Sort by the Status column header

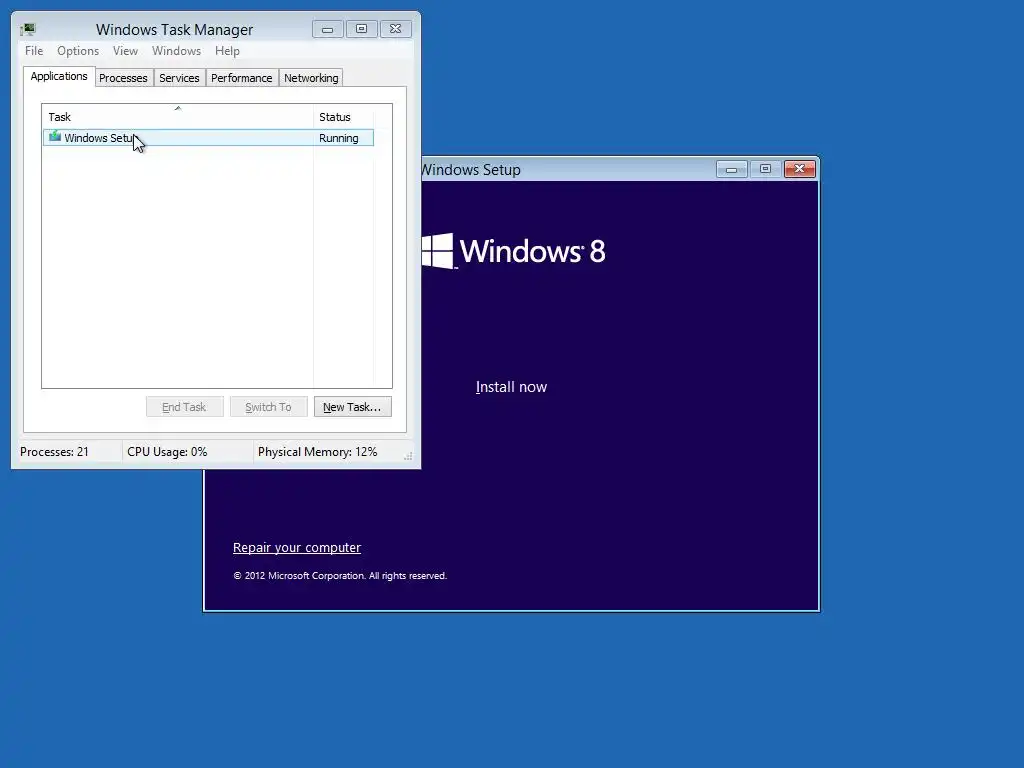[343, 117]
